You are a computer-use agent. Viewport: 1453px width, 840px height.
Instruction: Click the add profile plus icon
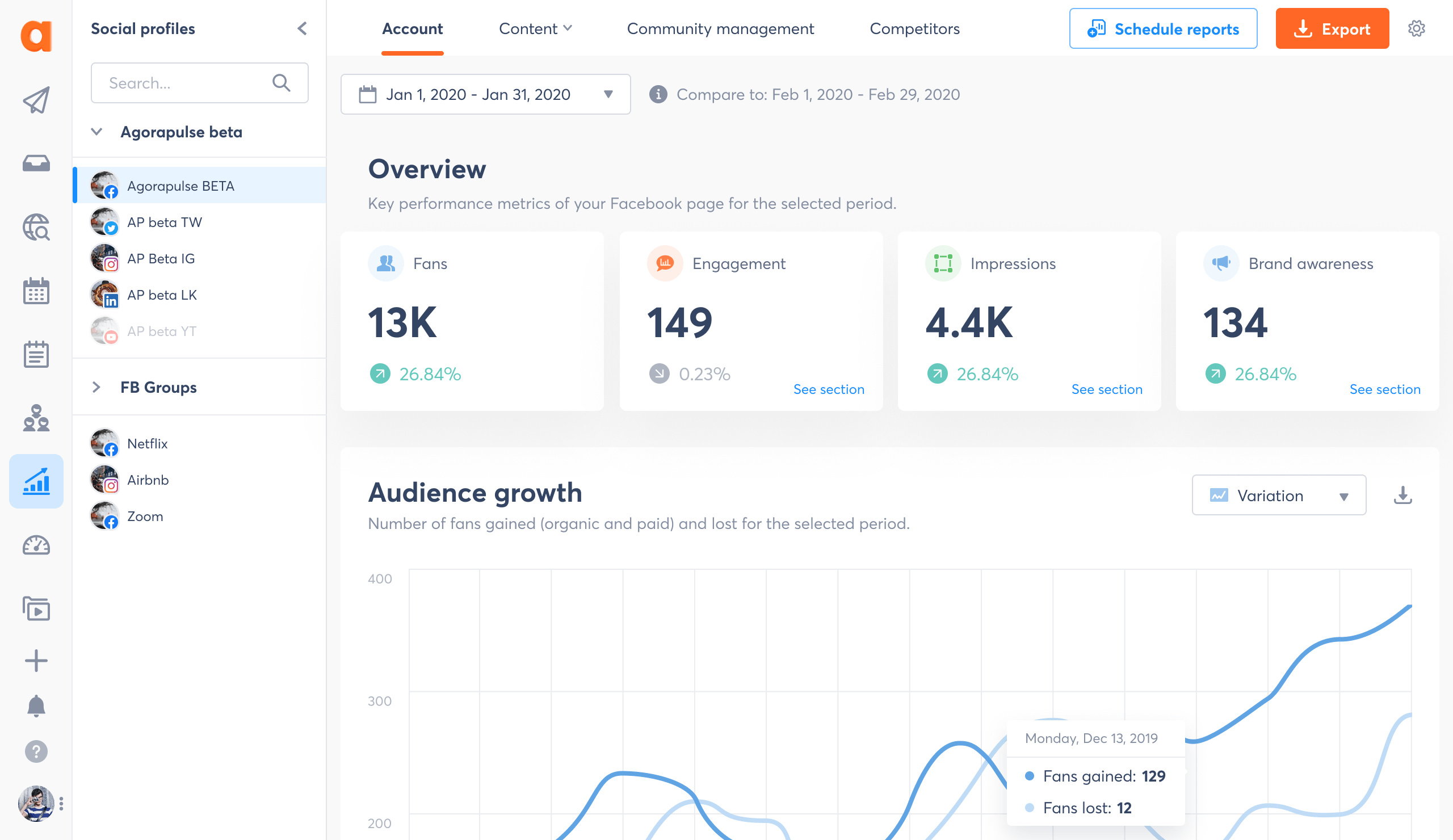[36, 661]
